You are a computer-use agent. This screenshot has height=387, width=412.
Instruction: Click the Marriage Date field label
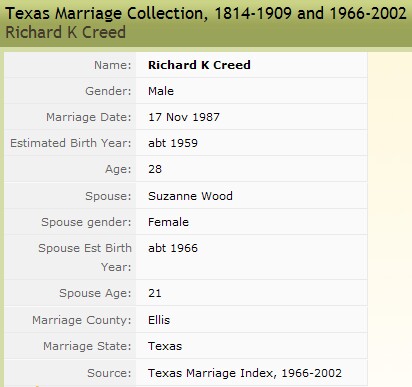(x=89, y=117)
